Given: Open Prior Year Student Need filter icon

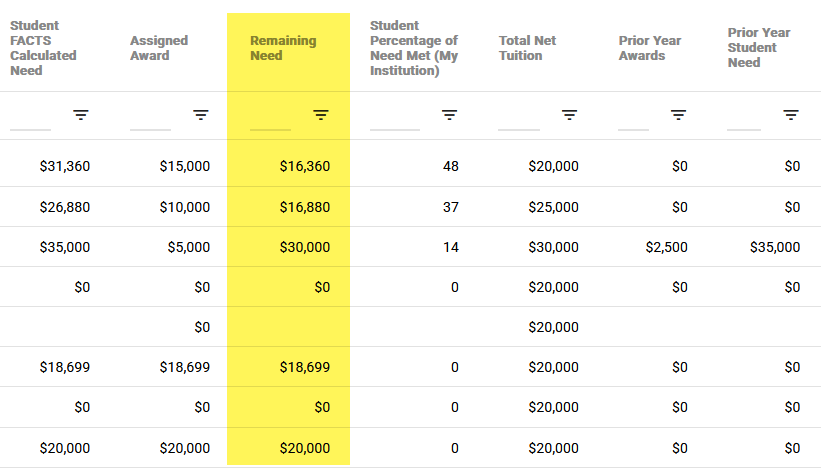Looking at the screenshot, I should click(791, 115).
